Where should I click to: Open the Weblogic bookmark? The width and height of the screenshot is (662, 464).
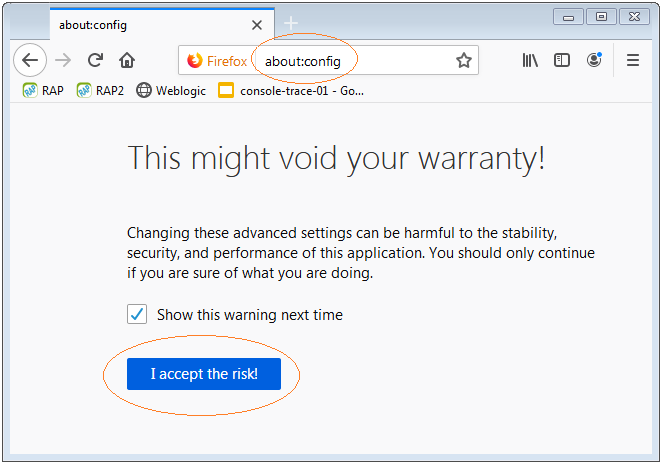(x=171, y=90)
